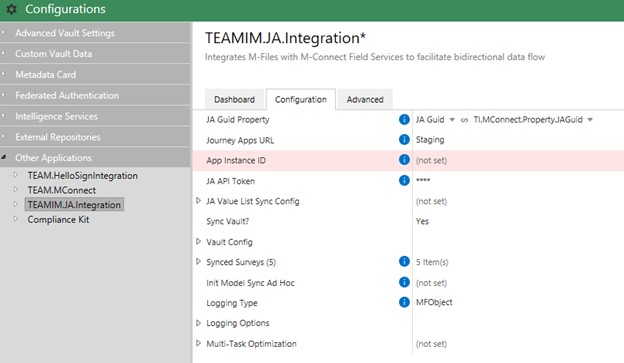Viewport: 624px width, 363px height.
Task: Click the Logging Type label
Action: 232,303
